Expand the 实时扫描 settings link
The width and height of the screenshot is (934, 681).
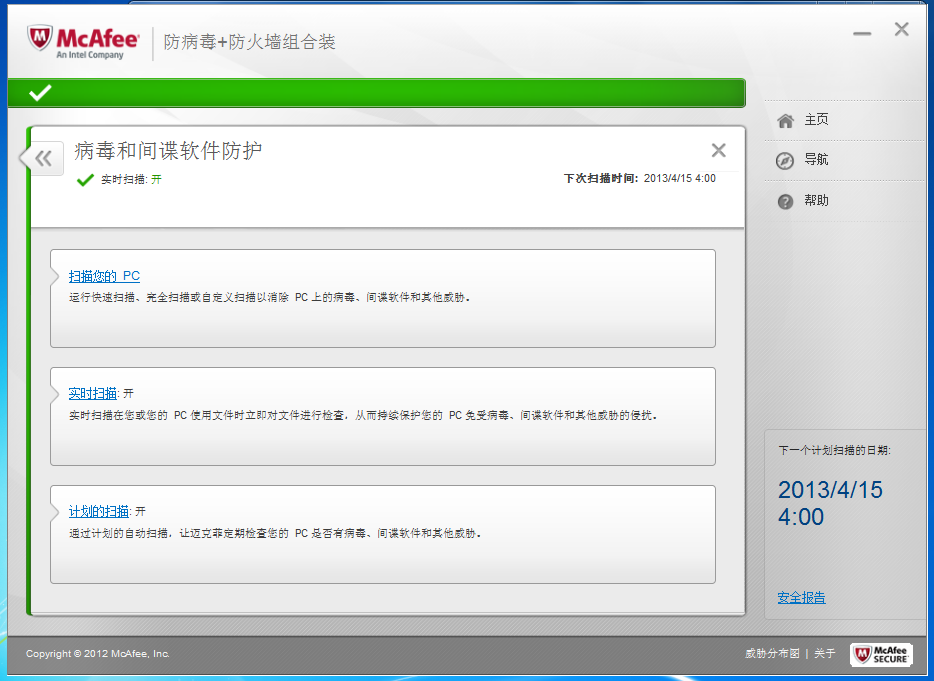(93, 394)
